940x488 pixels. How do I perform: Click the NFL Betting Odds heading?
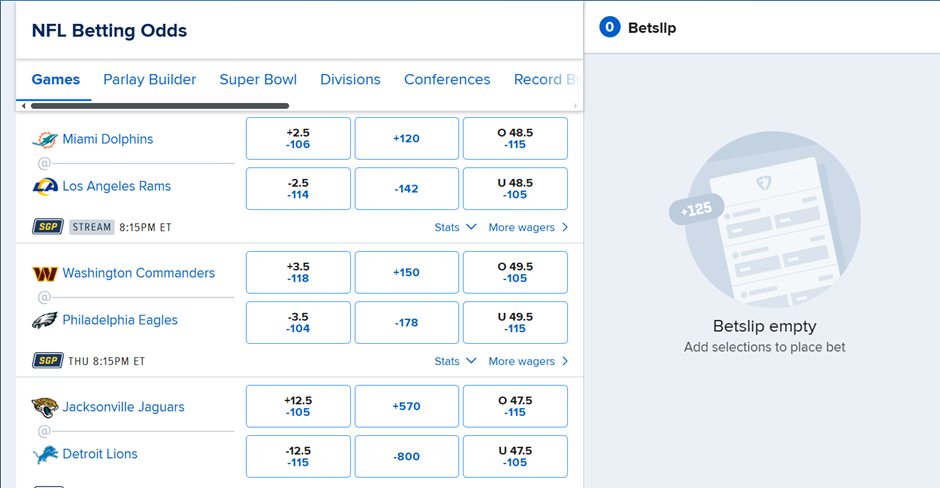[x=109, y=31]
